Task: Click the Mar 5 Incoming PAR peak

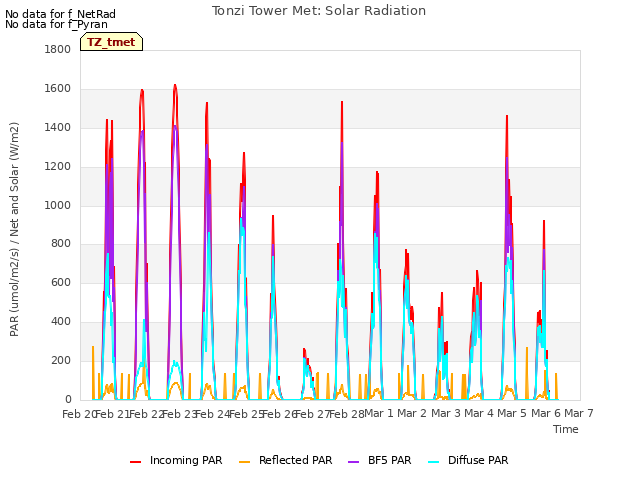Action: [x=507, y=117]
